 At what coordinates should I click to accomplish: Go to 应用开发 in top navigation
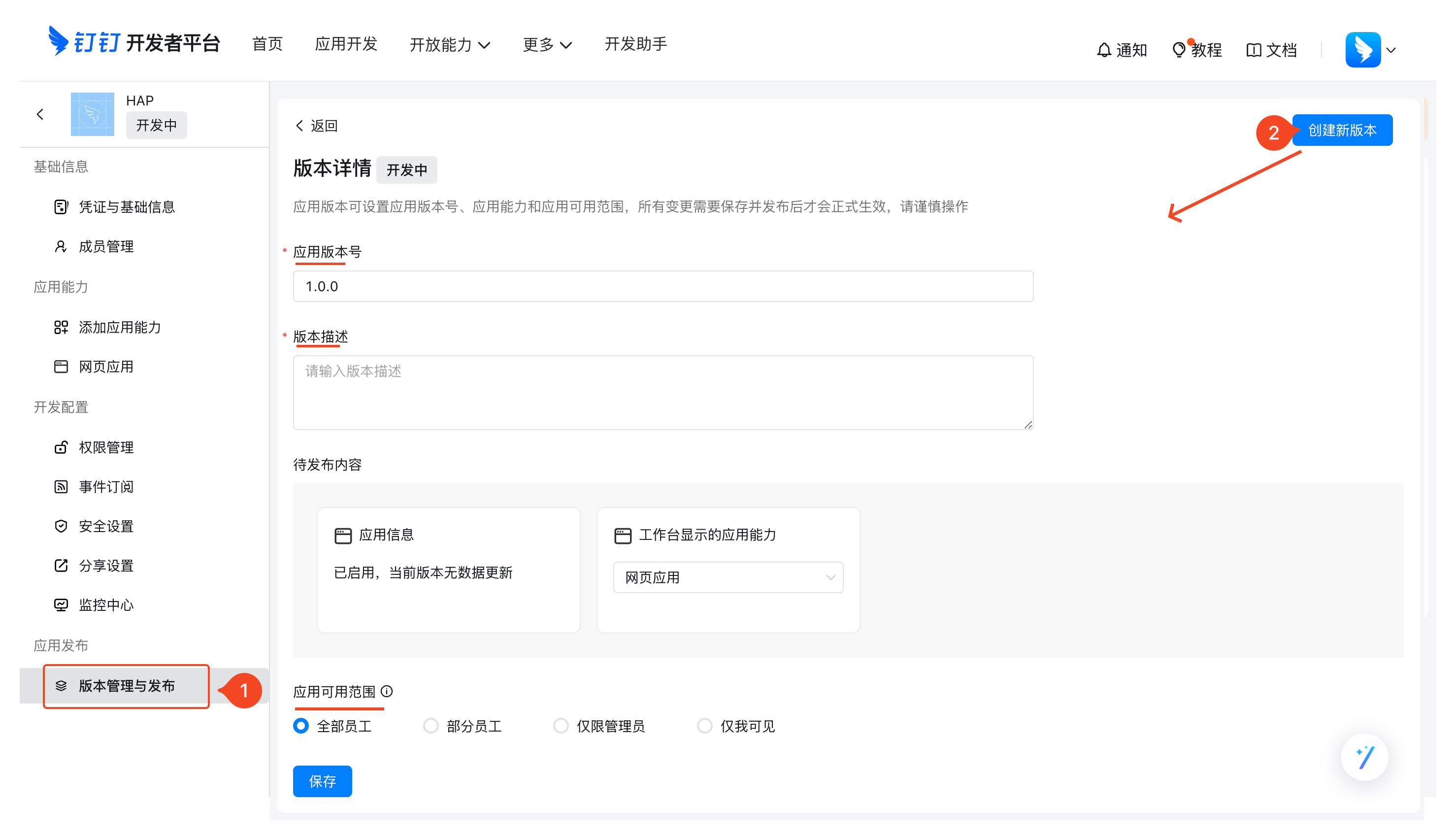click(346, 44)
